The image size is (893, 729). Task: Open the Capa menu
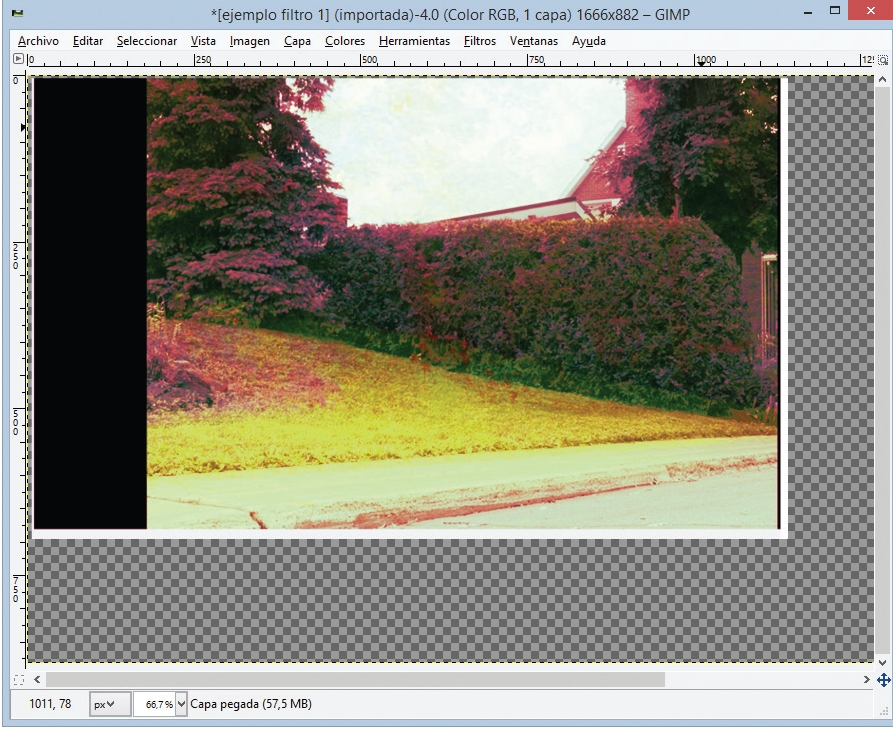coord(297,41)
